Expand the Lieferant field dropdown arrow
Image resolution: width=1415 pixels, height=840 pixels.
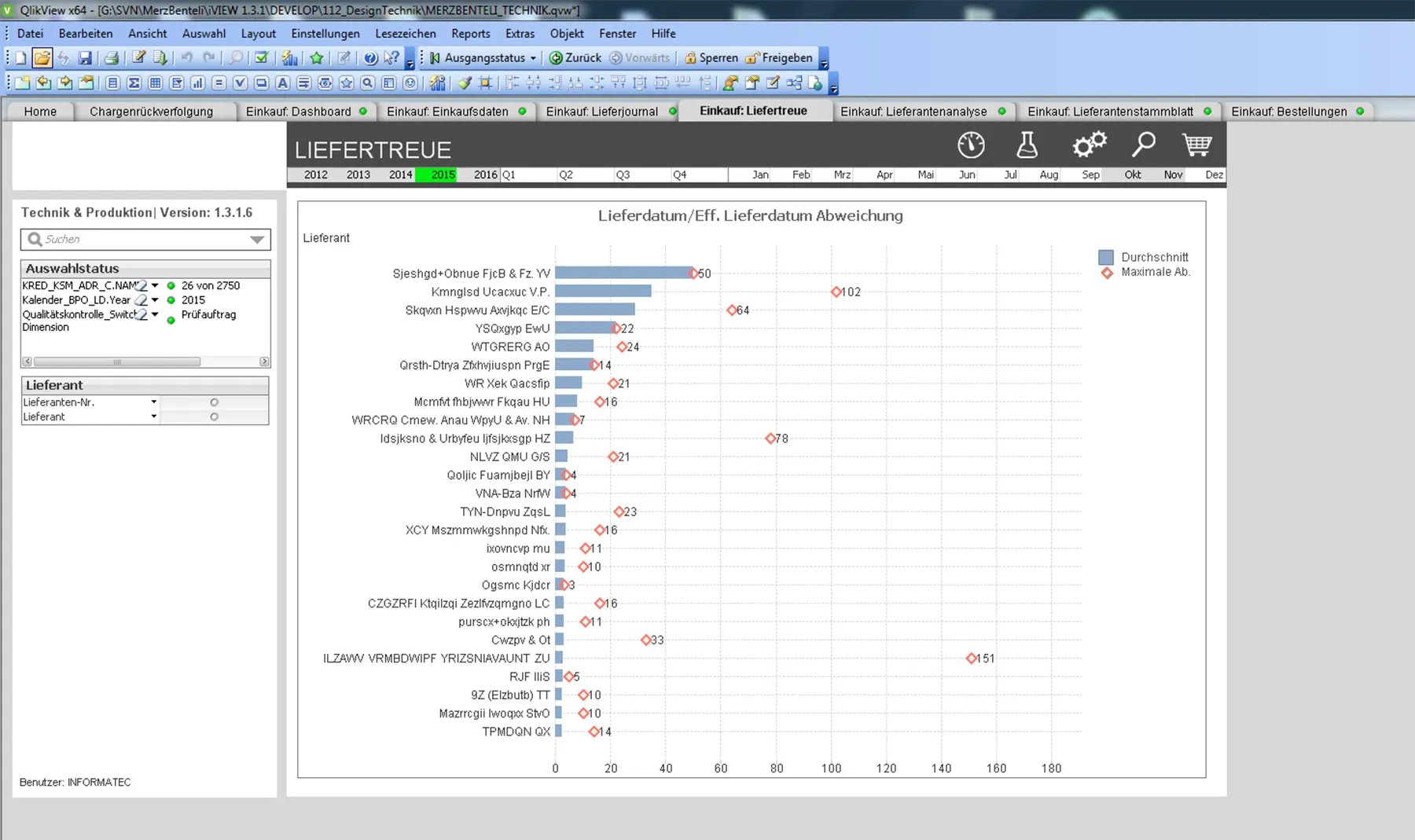point(153,417)
